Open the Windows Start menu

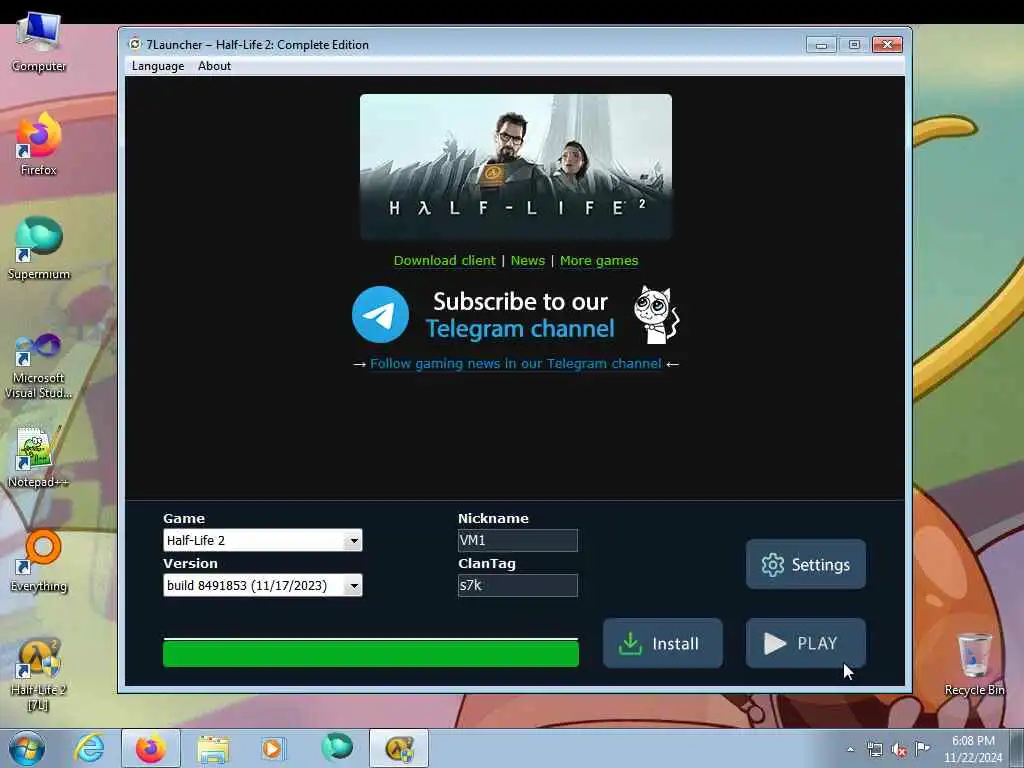(27, 748)
